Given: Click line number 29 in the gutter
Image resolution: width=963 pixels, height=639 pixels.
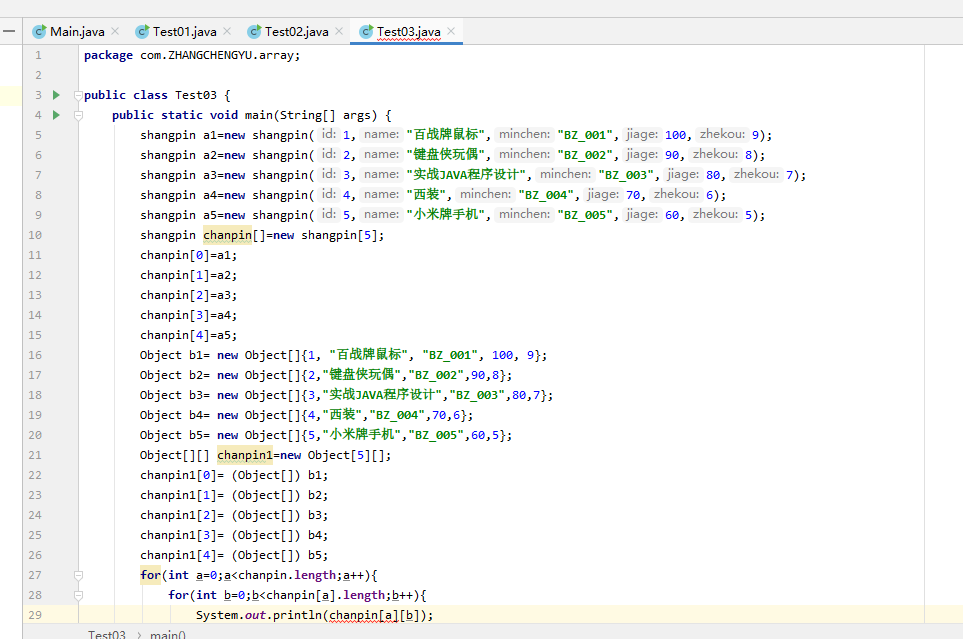Looking at the screenshot, I should pos(35,615).
